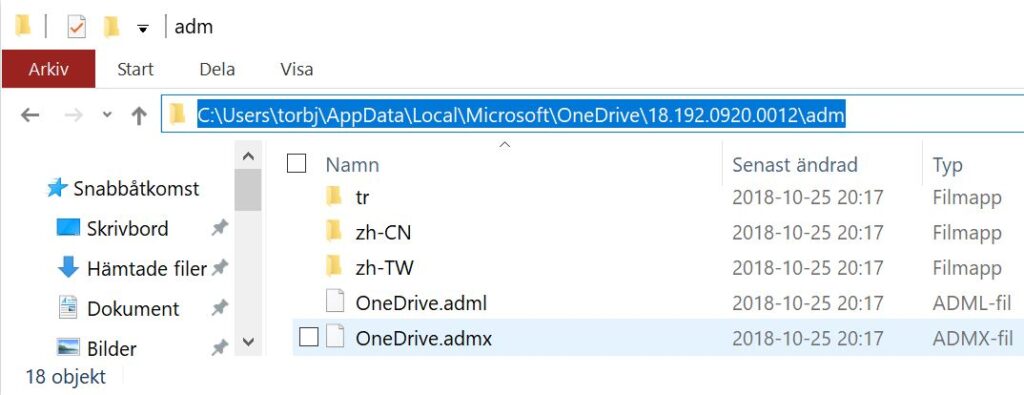1024x395 pixels.
Task: Open Snabbåtkomst star icon in navigation pane
Action: coord(57,189)
